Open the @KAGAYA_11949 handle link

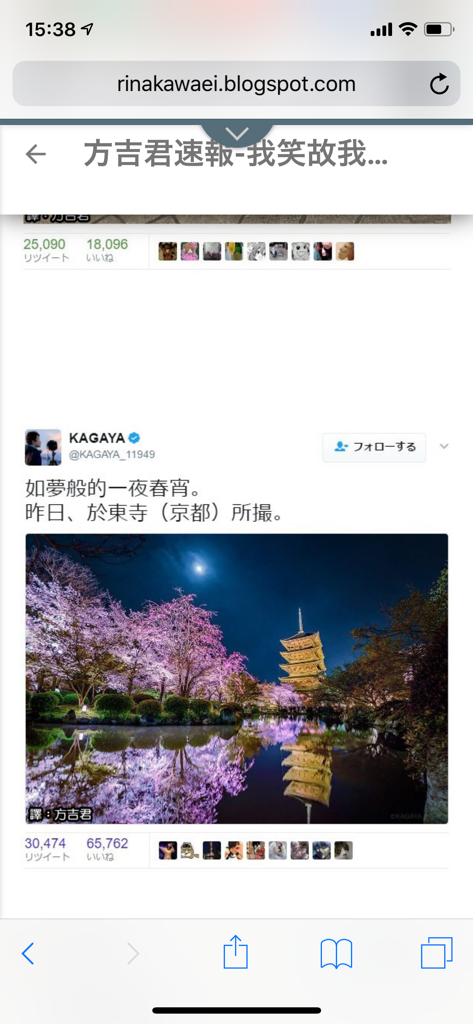(112, 455)
